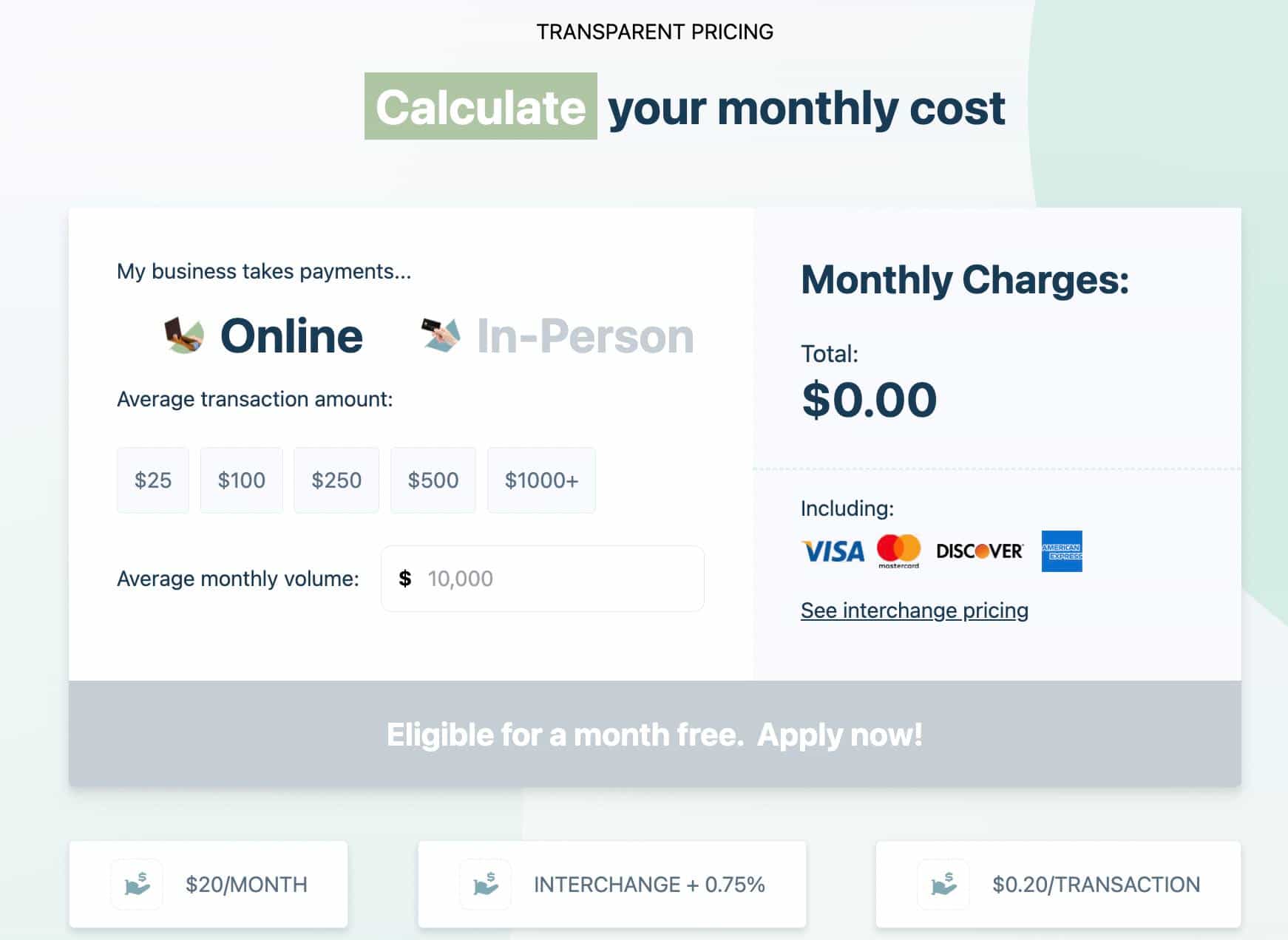Click the Visa logo
This screenshot has height=940, width=1288.
(833, 551)
